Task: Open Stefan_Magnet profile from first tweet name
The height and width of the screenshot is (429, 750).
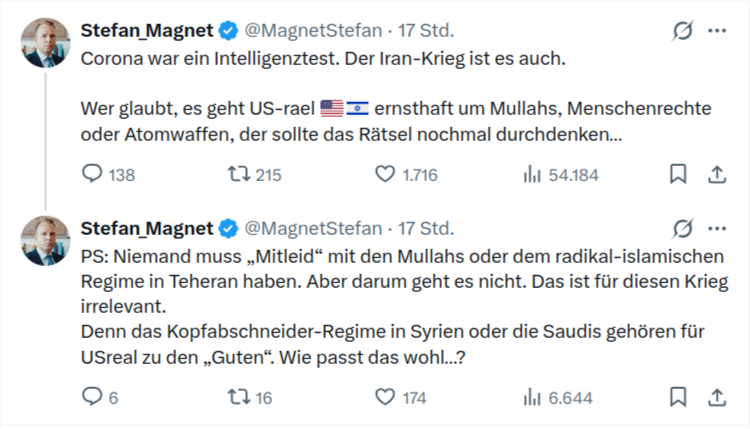Action: (148, 31)
